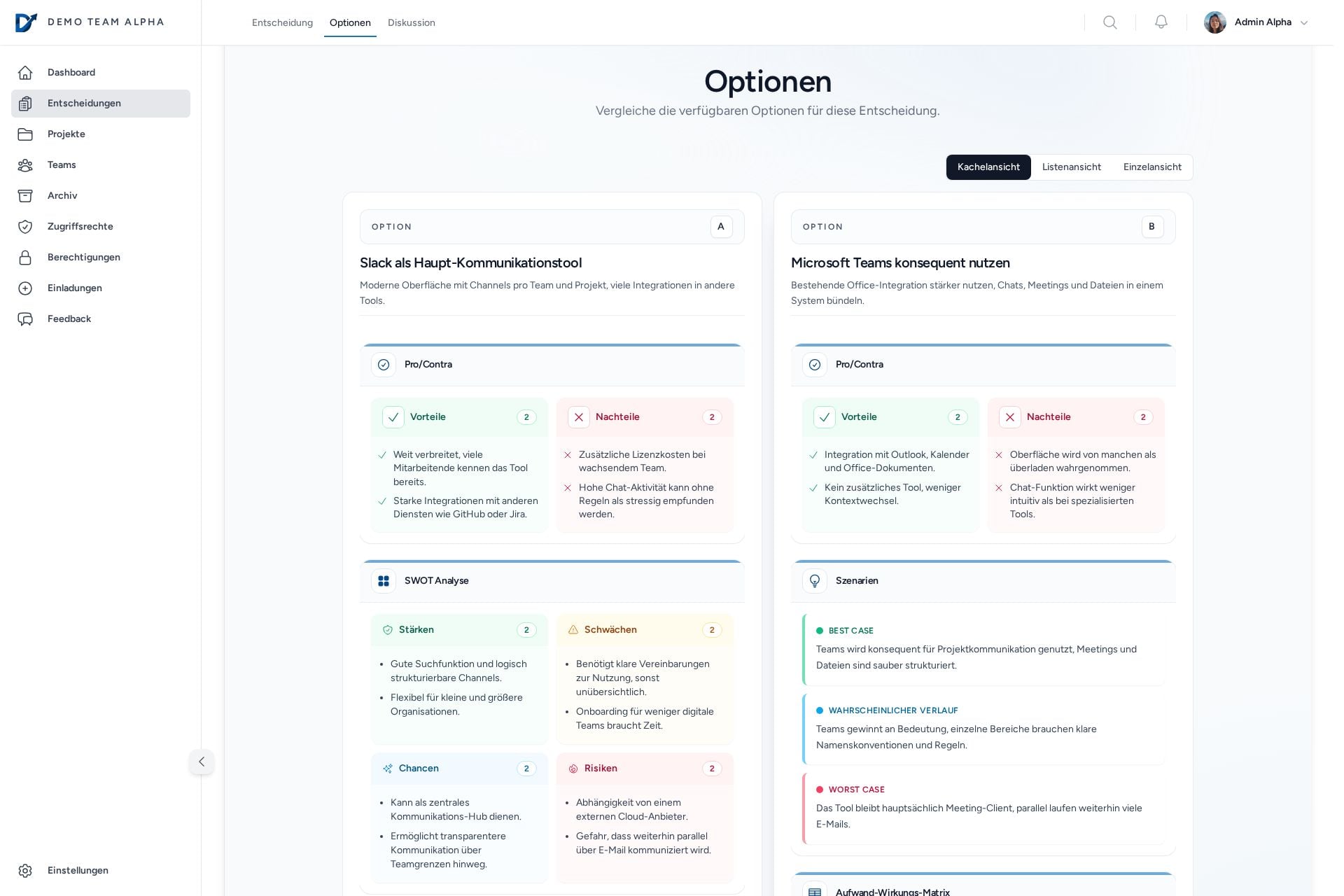The image size is (1344, 896).
Task: Click the Einstellungen gear icon
Action: [25, 871]
